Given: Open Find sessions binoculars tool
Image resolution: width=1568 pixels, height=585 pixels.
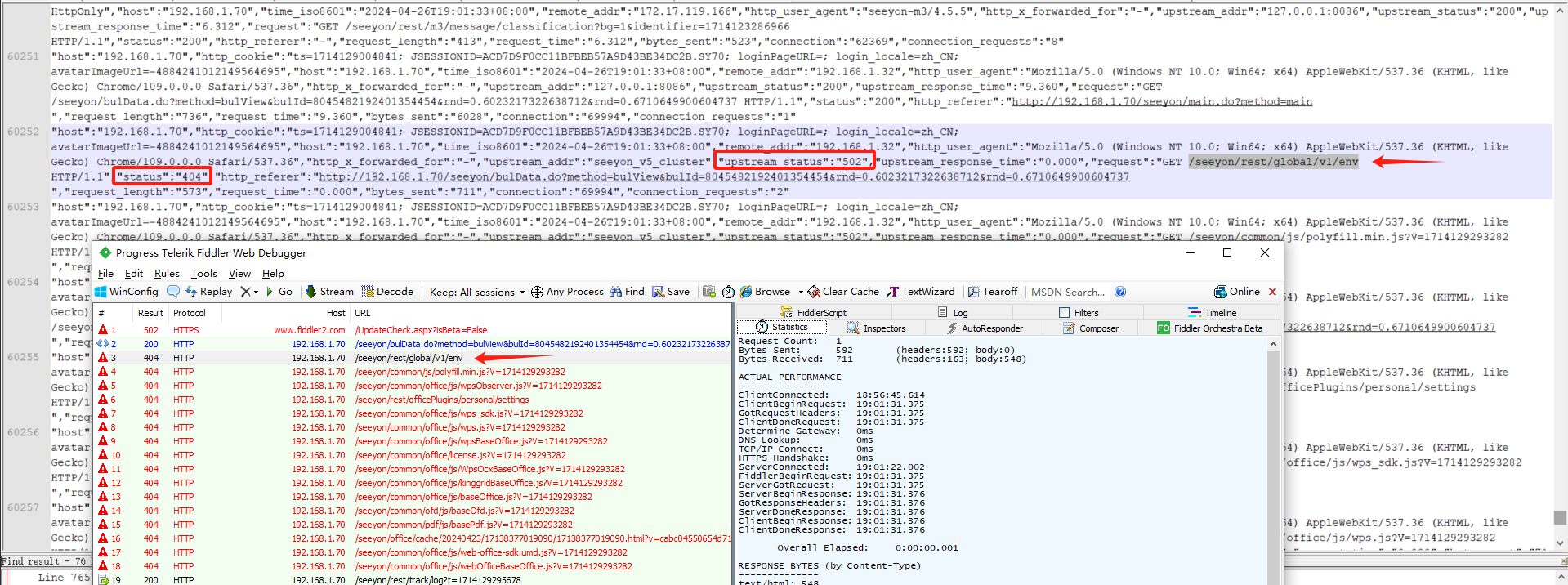Looking at the screenshot, I should 627,292.
